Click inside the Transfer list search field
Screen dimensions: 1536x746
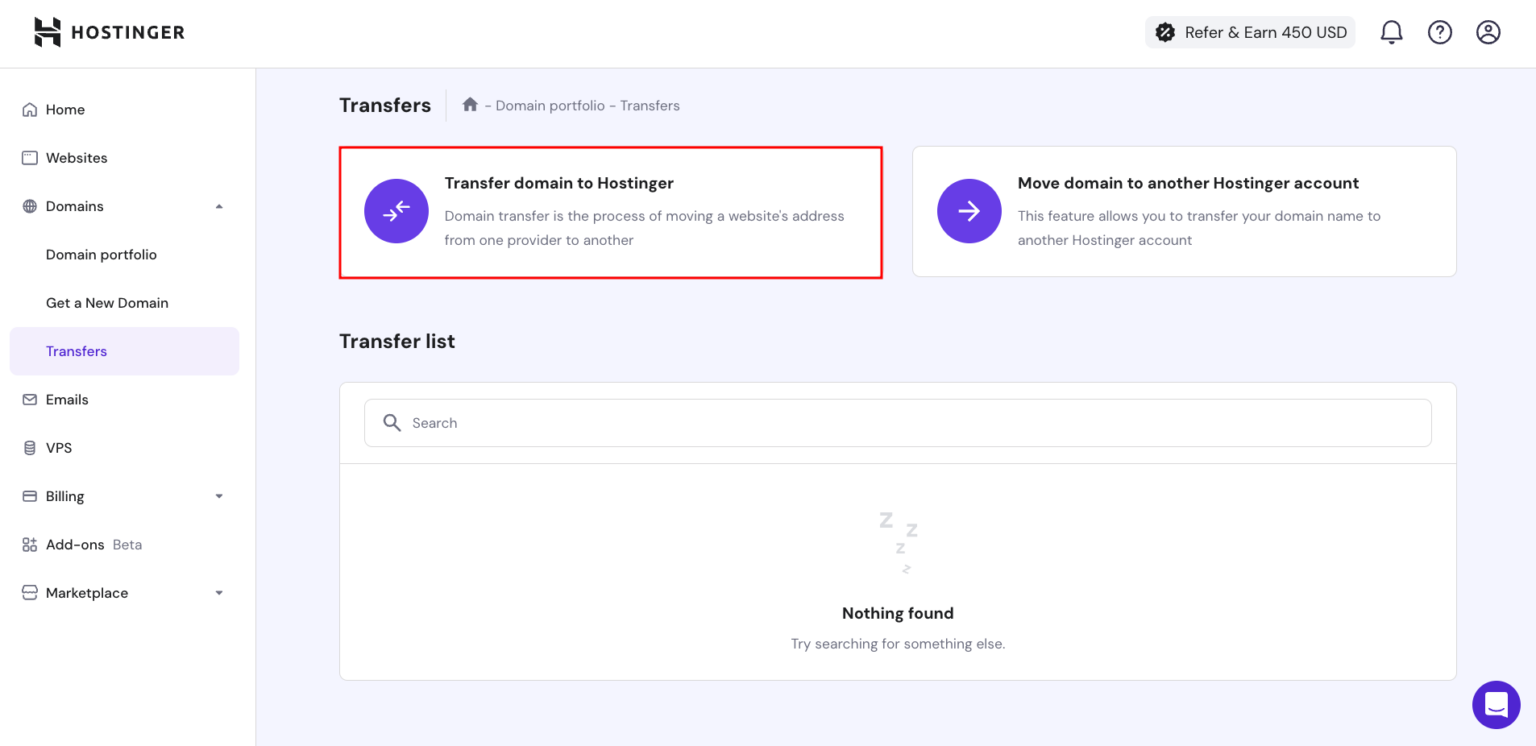click(x=897, y=422)
